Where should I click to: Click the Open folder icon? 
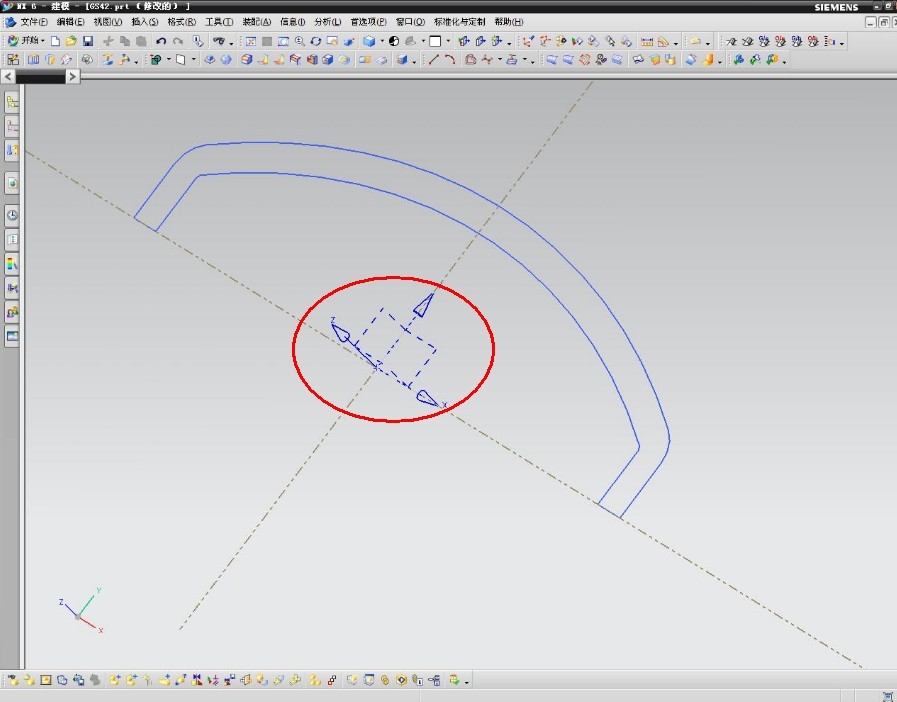click(71, 41)
